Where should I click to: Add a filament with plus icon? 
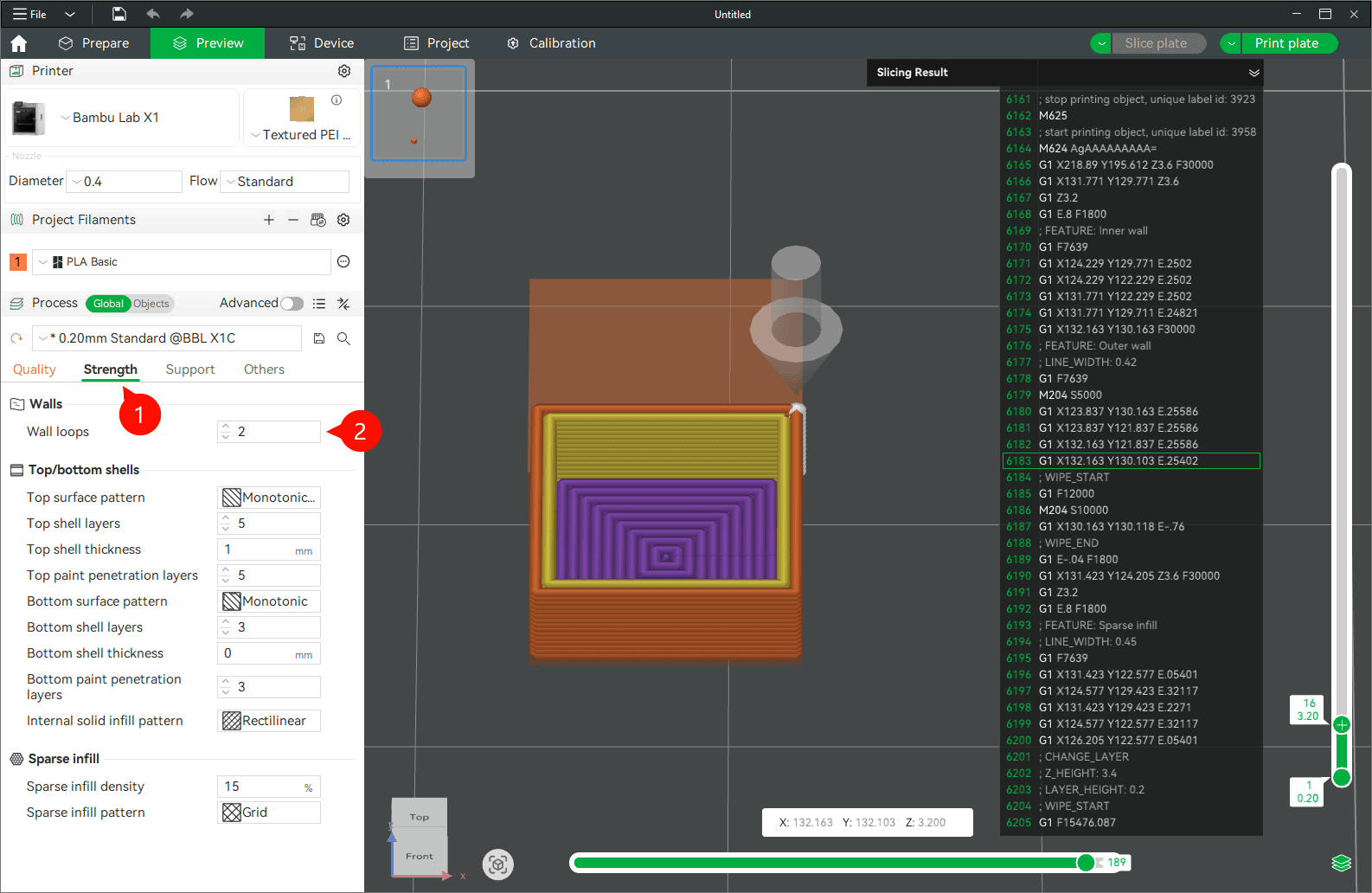(269, 220)
